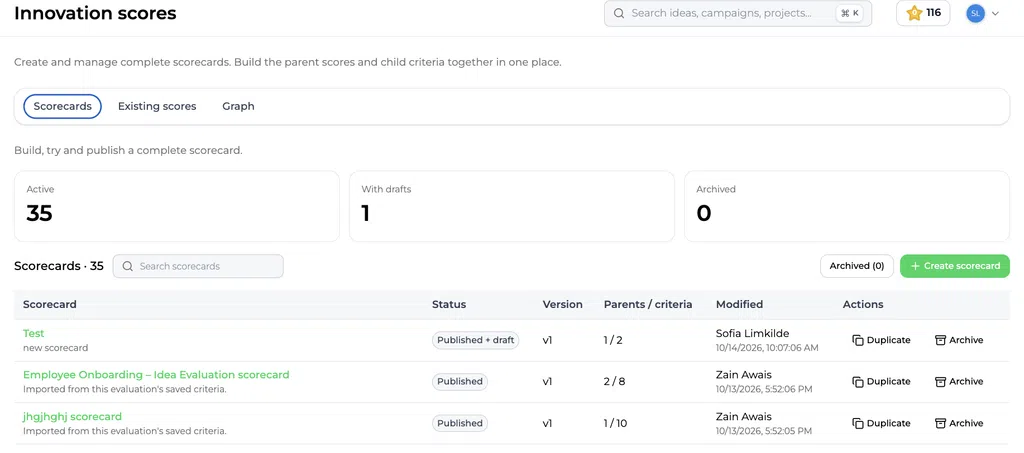Focus the Search ideas, campaigns, projects field
This screenshot has width=1024, height=453.
click(x=738, y=13)
